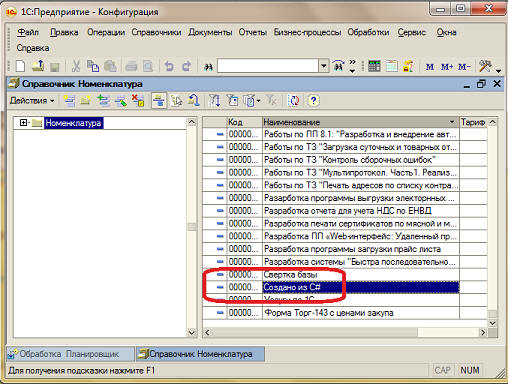This screenshot has height=384, width=508.
Task: Click go up level arrow icon
Action: (x=194, y=100)
